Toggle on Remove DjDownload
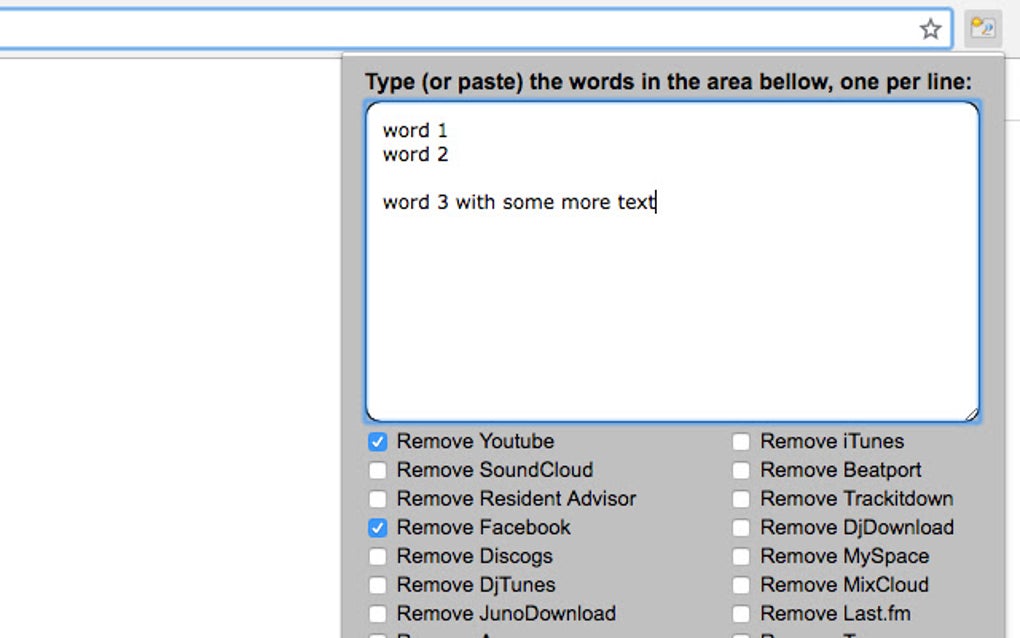Viewport: 1020px width, 638px height. tap(741, 527)
